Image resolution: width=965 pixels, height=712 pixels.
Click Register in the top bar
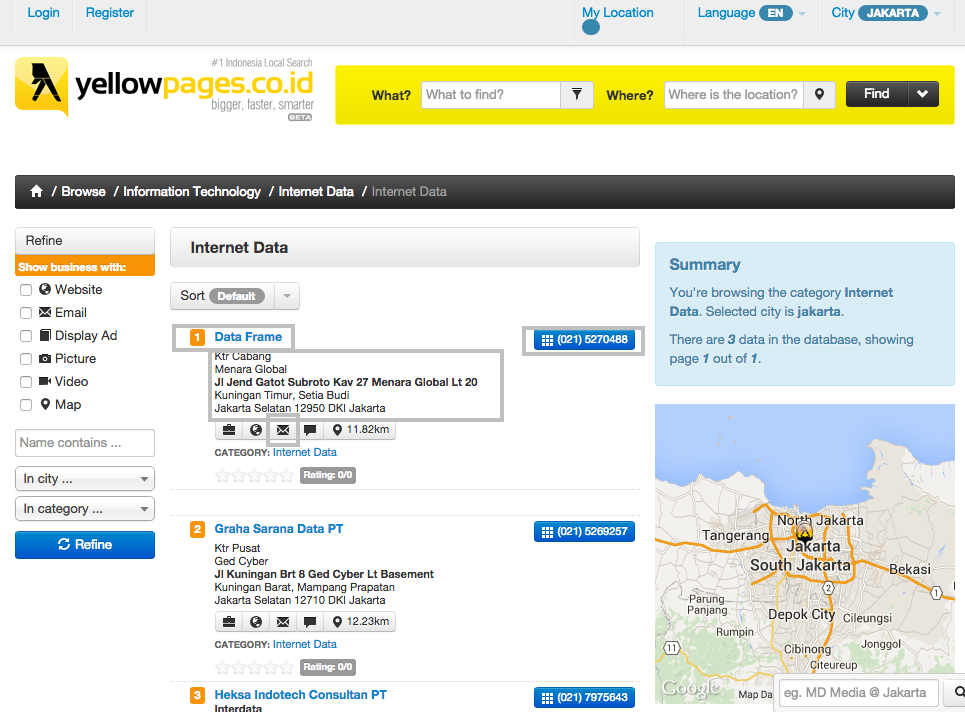click(x=110, y=12)
